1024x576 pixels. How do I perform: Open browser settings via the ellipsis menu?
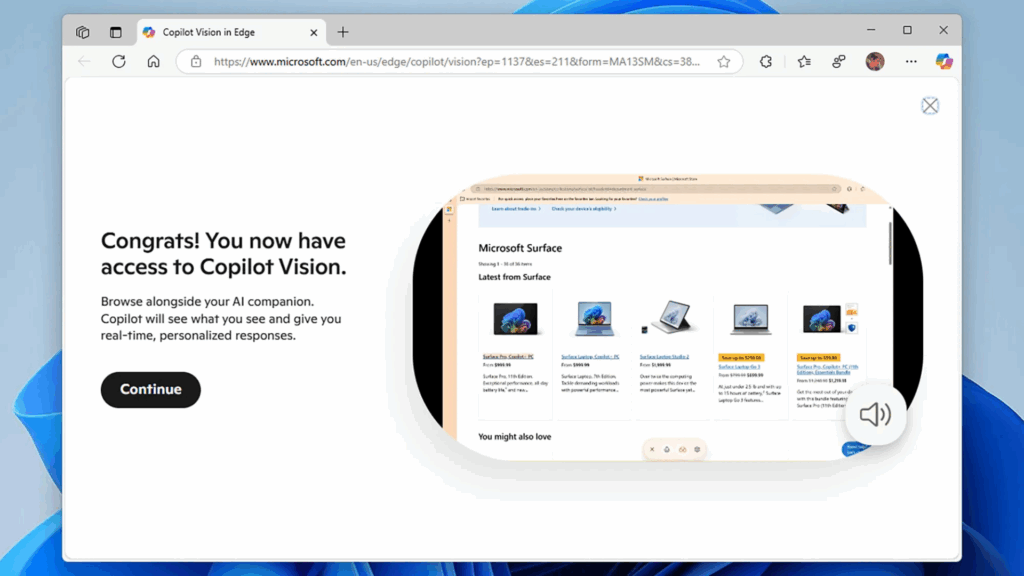[x=911, y=61]
